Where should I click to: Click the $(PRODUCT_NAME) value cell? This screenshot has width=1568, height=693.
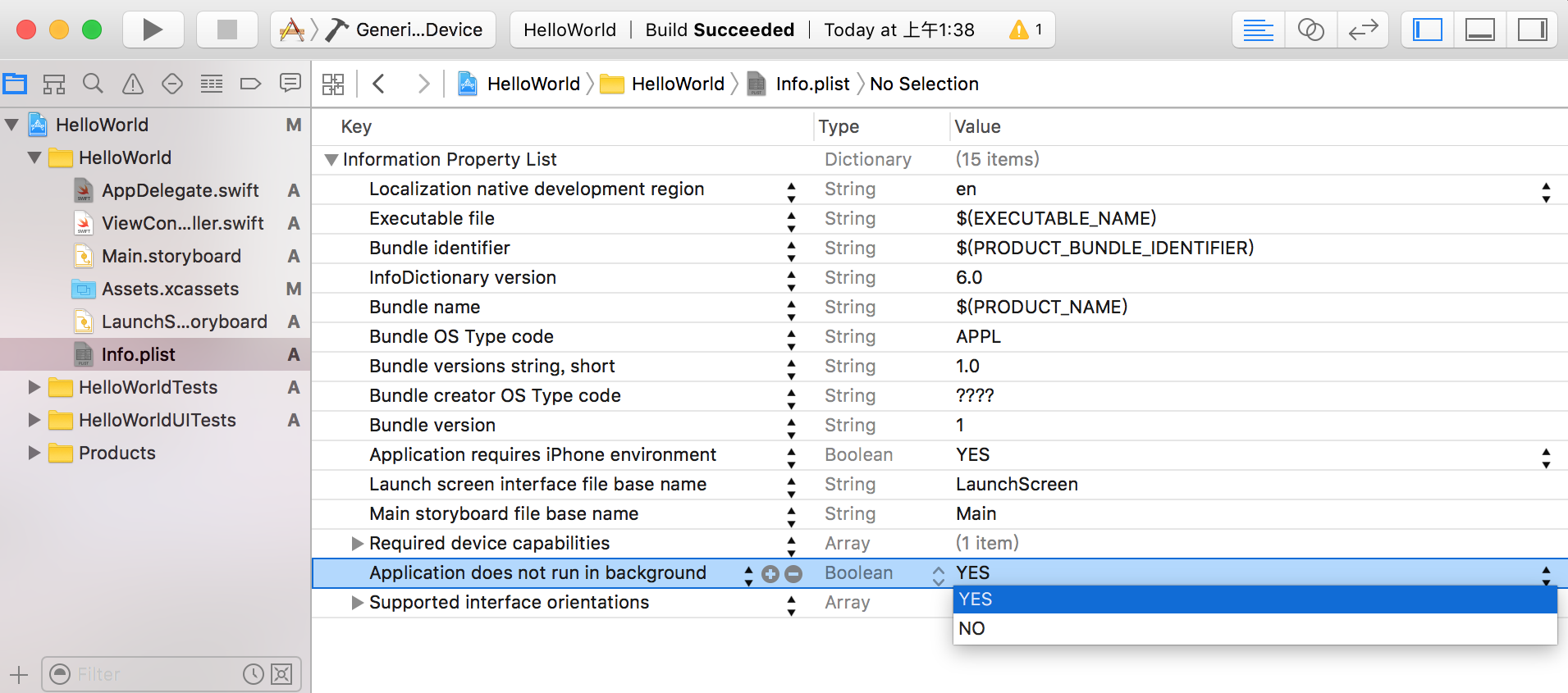[x=1041, y=307]
